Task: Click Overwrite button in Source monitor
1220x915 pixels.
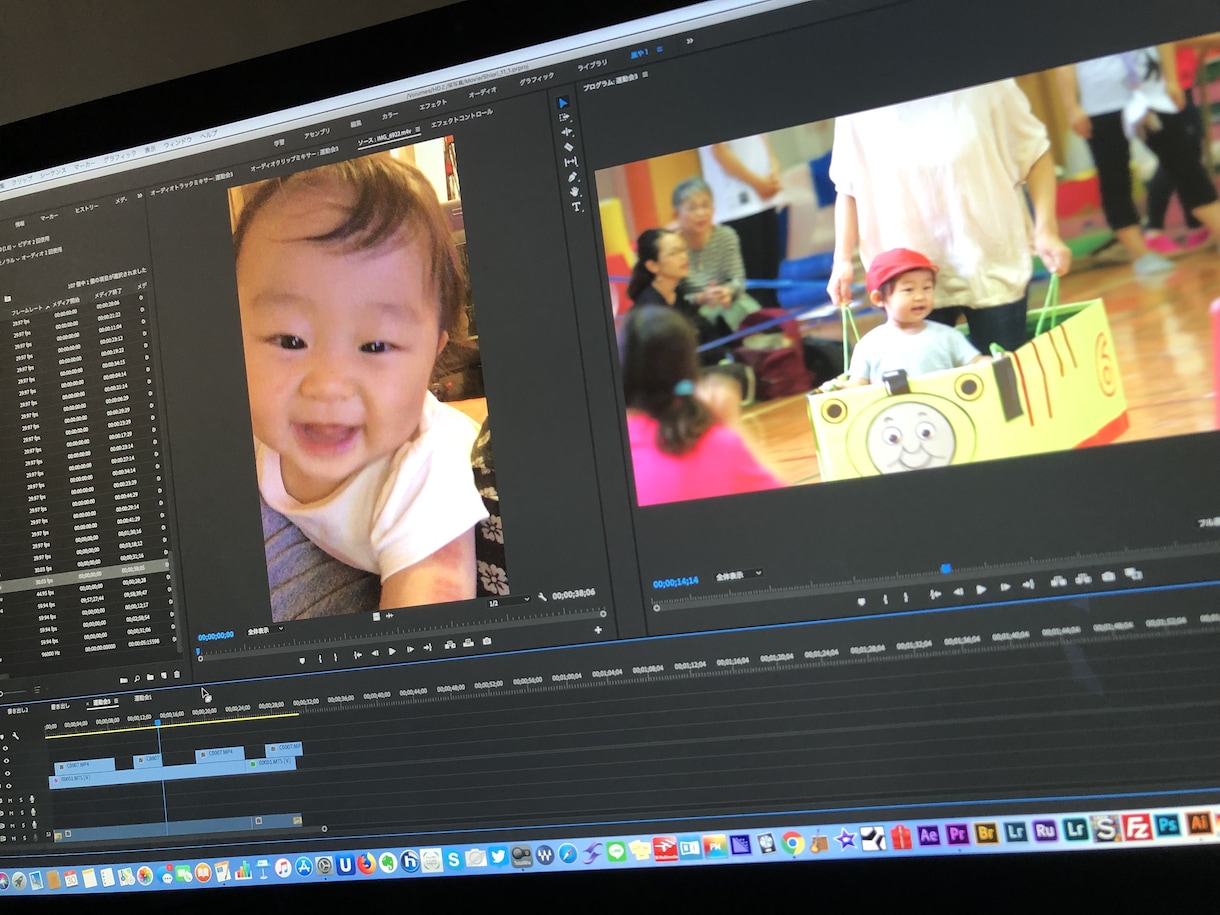Action: [467, 643]
